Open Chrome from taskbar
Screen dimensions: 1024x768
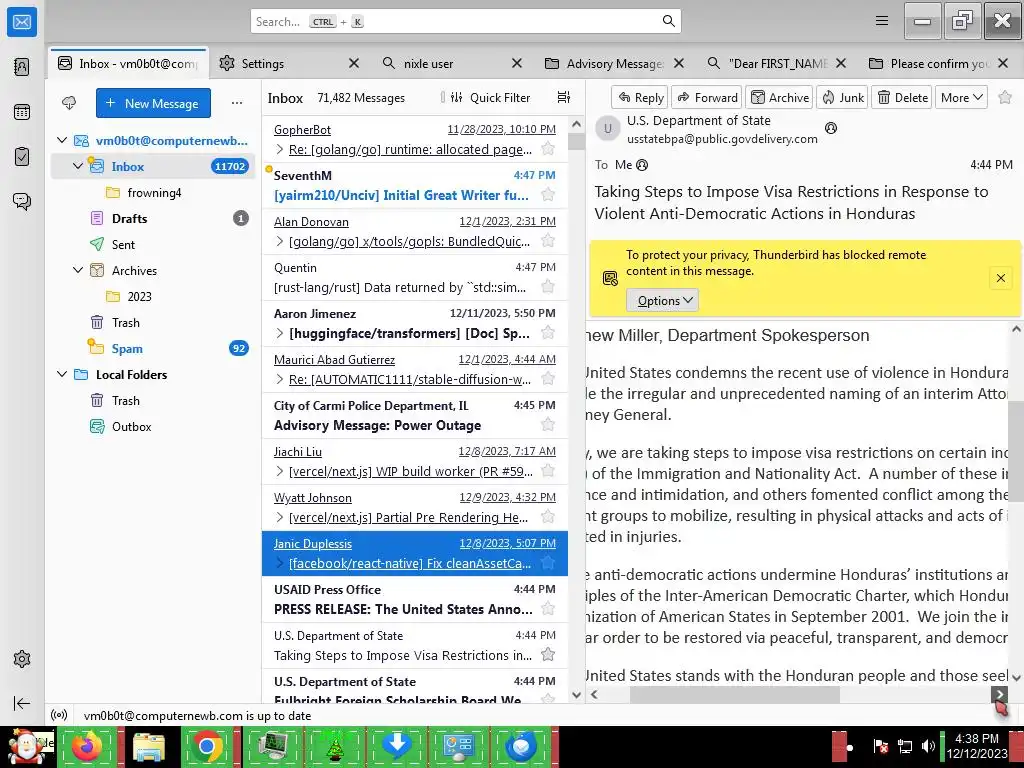[x=207, y=746]
